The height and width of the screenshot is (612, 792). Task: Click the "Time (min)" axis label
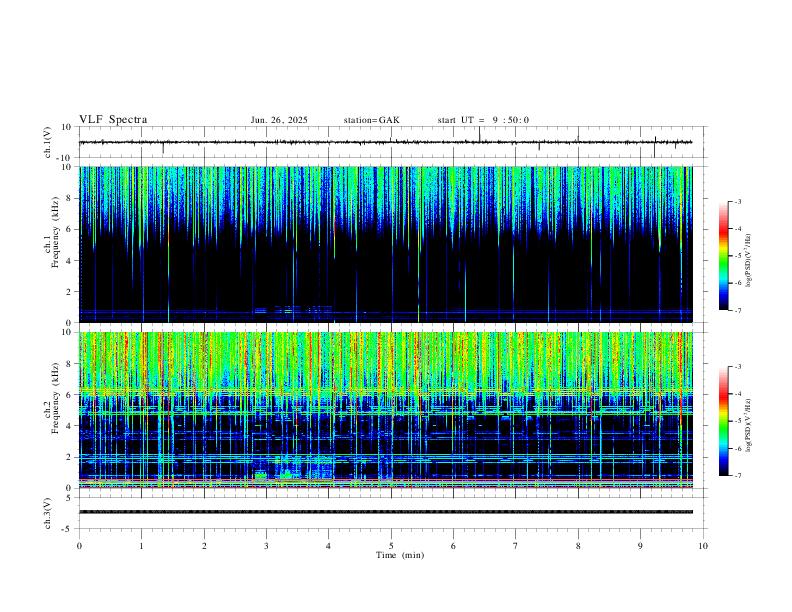(400, 555)
